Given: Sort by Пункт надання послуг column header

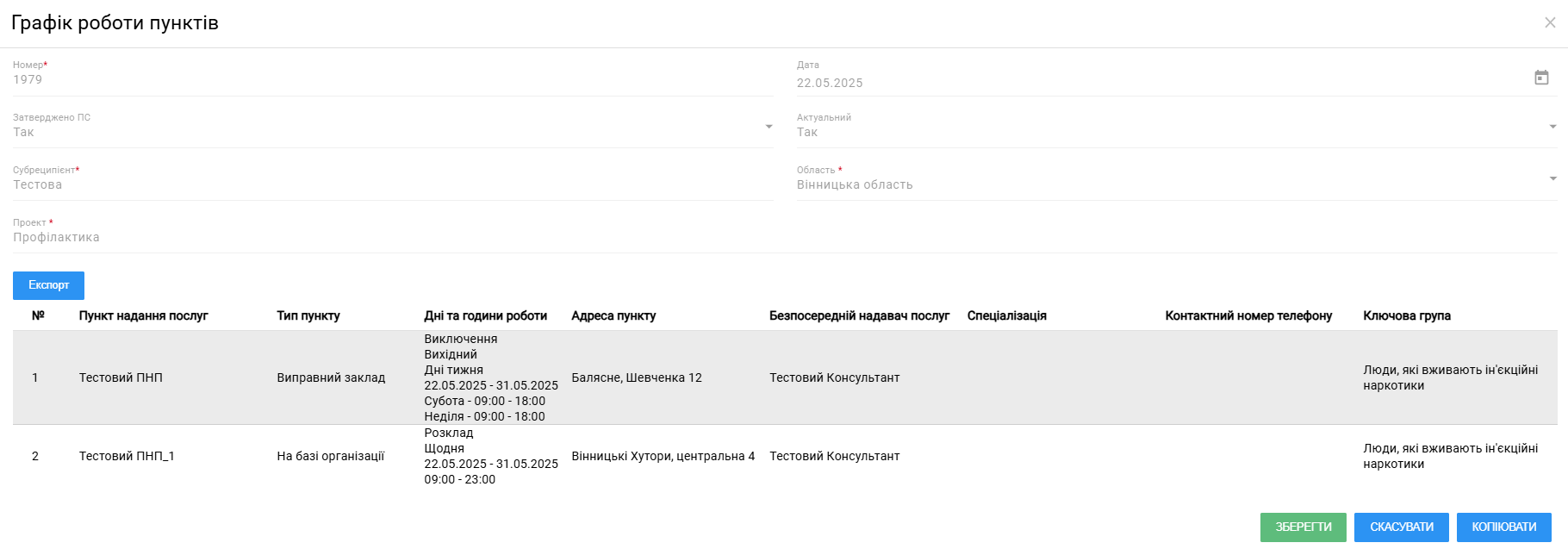Looking at the screenshot, I should [x=143, y=315].
